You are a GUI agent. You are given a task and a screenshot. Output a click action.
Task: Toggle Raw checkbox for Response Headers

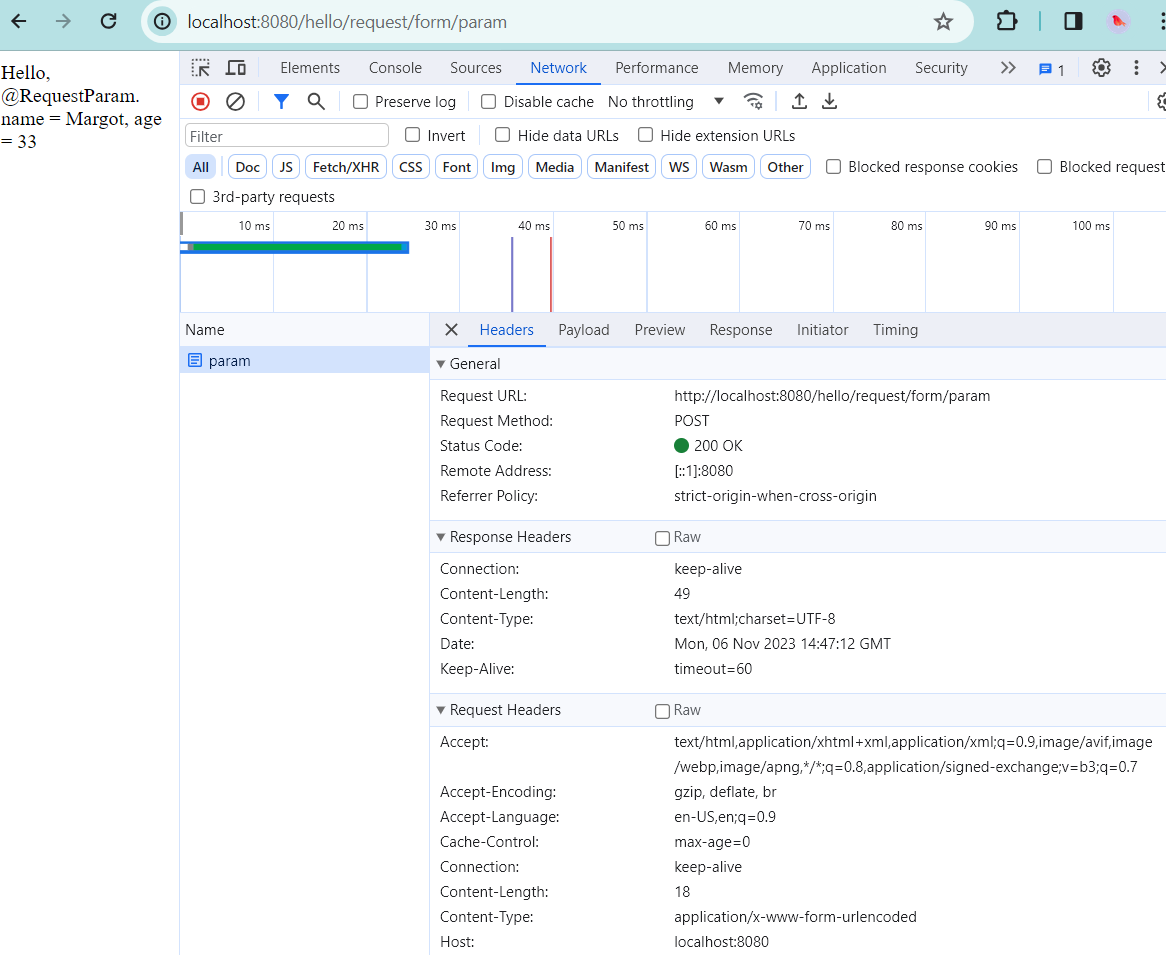tap(662, 538)
